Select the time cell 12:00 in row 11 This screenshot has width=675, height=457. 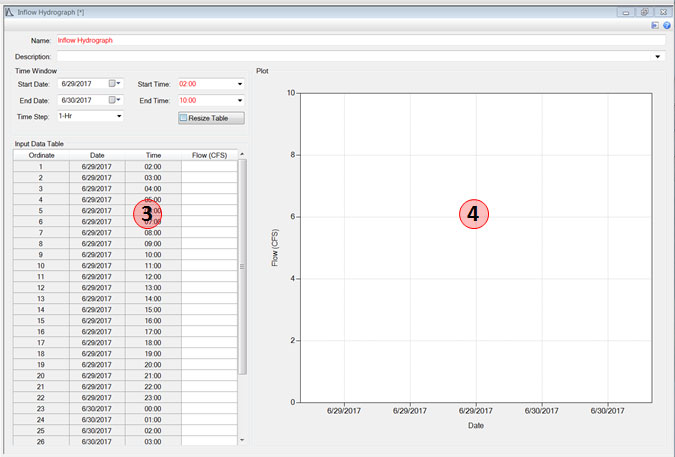(x=153, y=277)
